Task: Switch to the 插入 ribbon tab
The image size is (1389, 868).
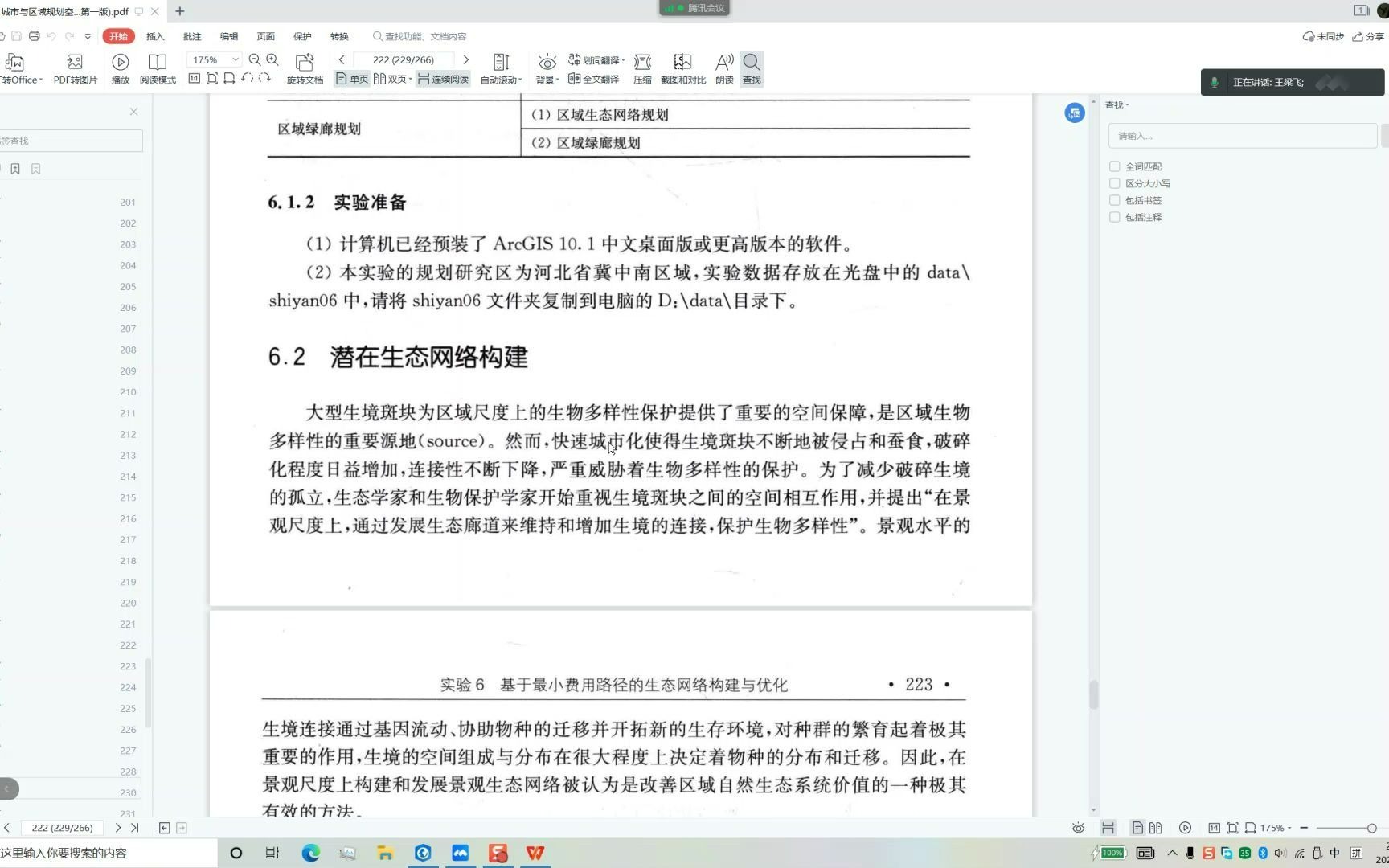Action: 154,36
